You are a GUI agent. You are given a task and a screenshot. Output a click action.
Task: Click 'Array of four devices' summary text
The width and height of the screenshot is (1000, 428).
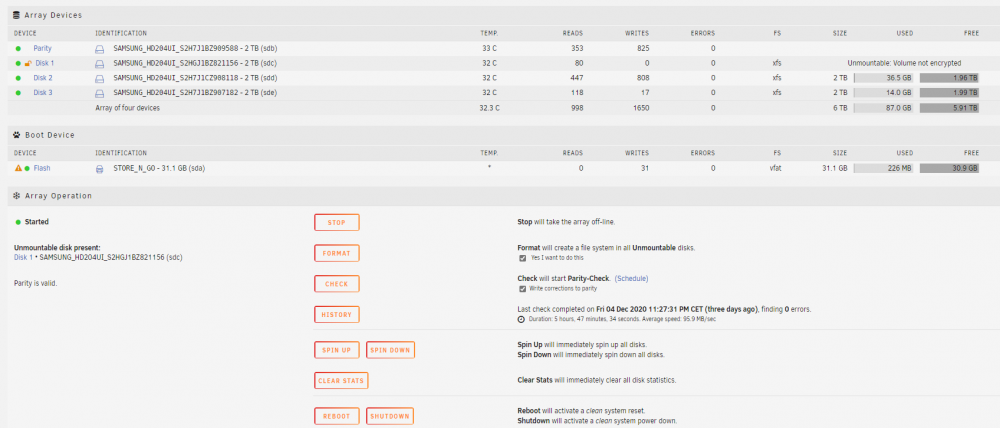(128, 108)
